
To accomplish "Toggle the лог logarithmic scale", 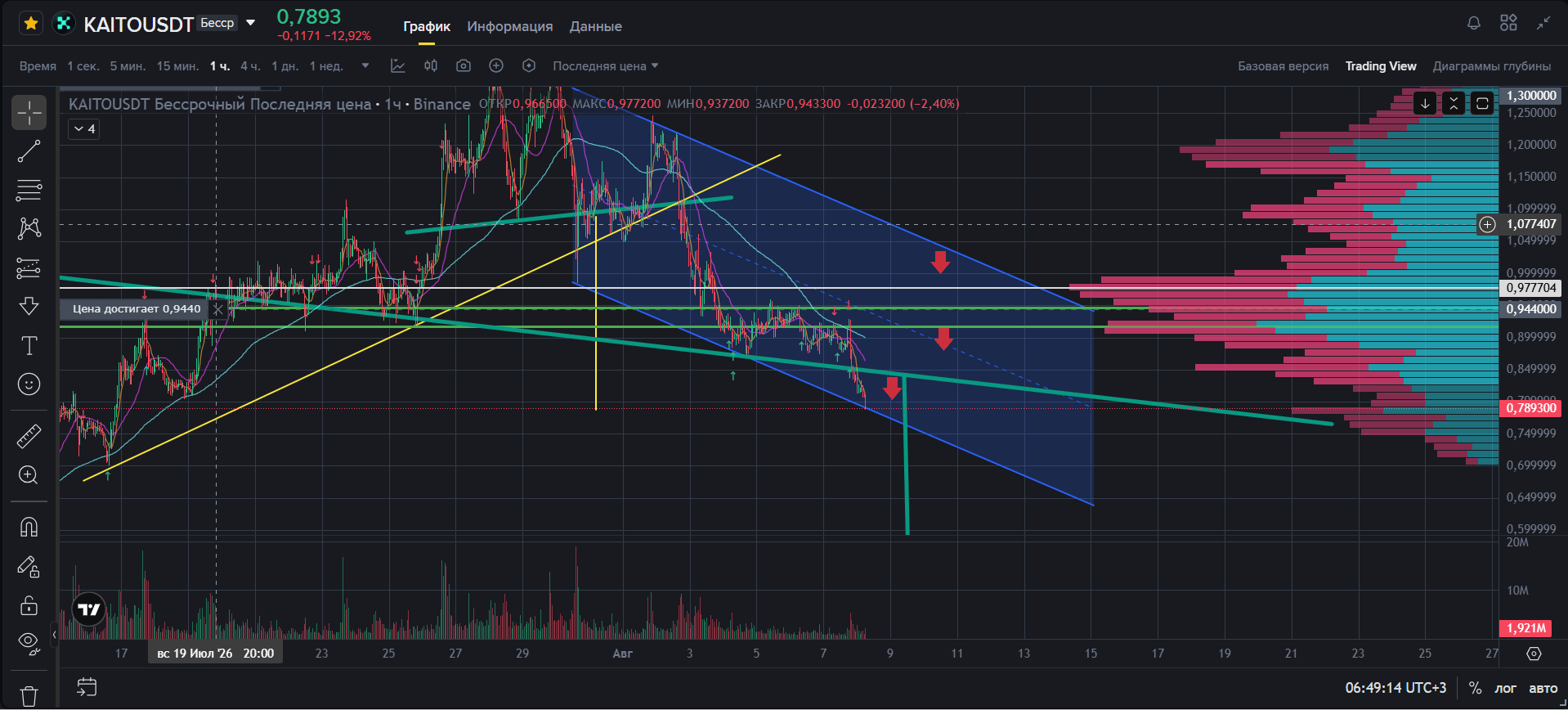I will 1505,689.
